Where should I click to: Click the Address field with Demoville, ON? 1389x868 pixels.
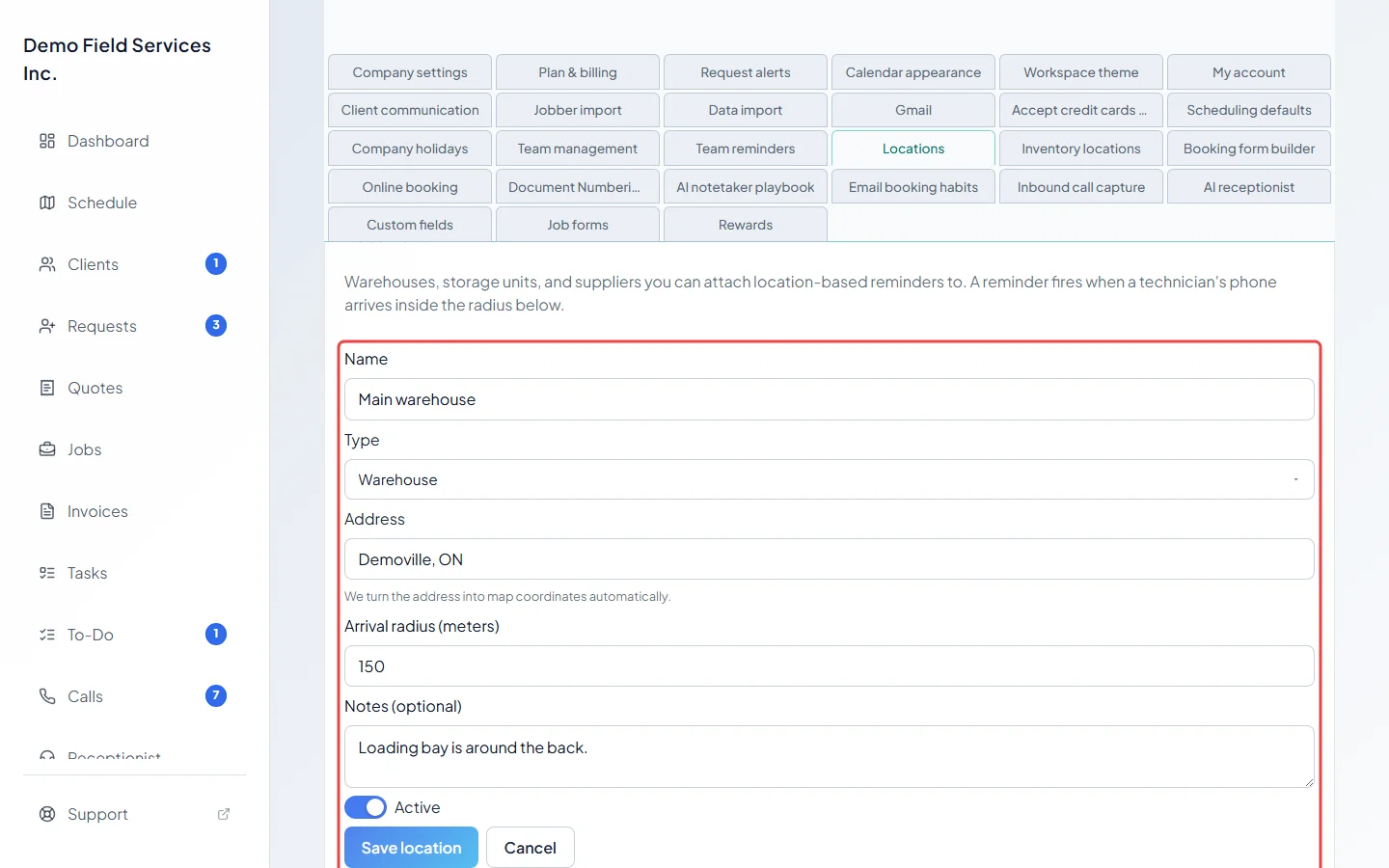830,559
